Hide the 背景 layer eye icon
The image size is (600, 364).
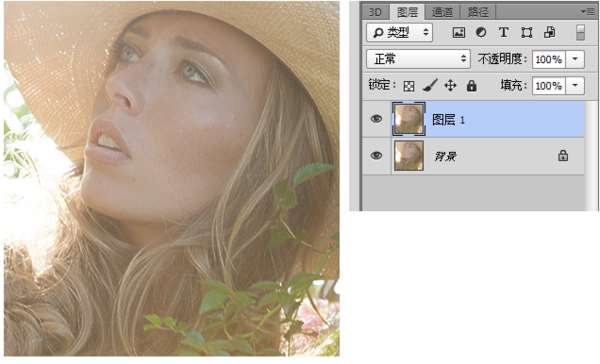click(x=377, y=155)
